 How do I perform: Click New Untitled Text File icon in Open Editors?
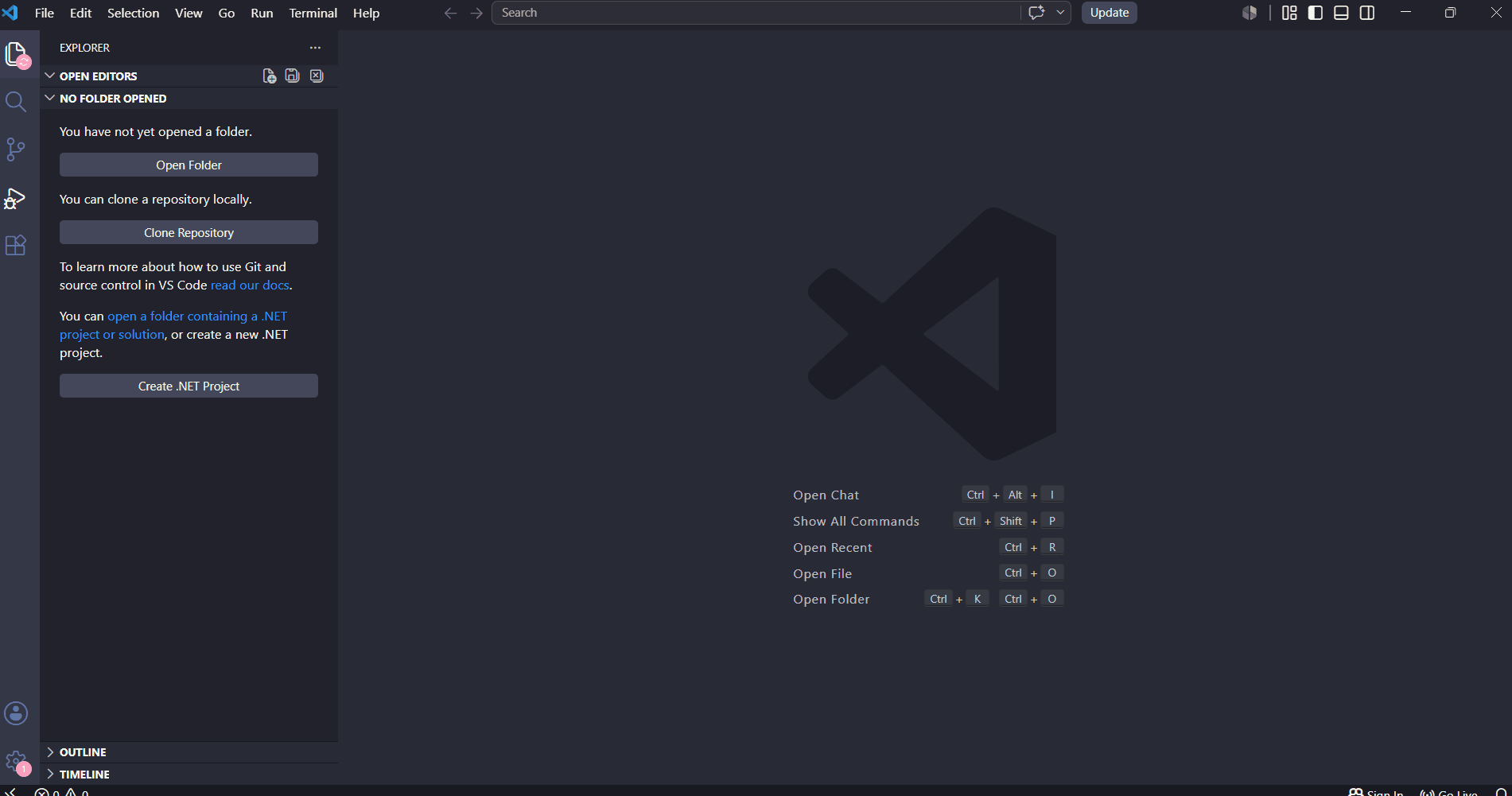270,76
